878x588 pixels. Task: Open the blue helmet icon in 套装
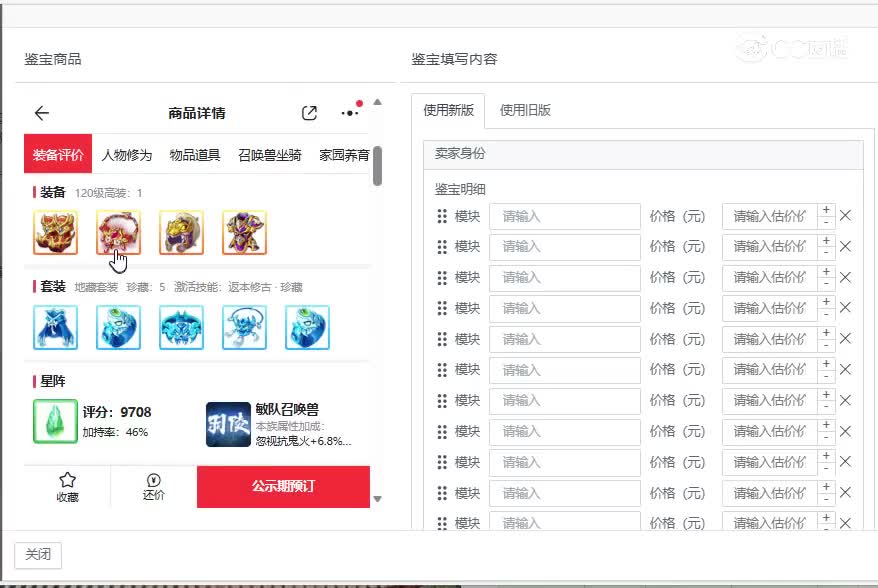point(181,328)
